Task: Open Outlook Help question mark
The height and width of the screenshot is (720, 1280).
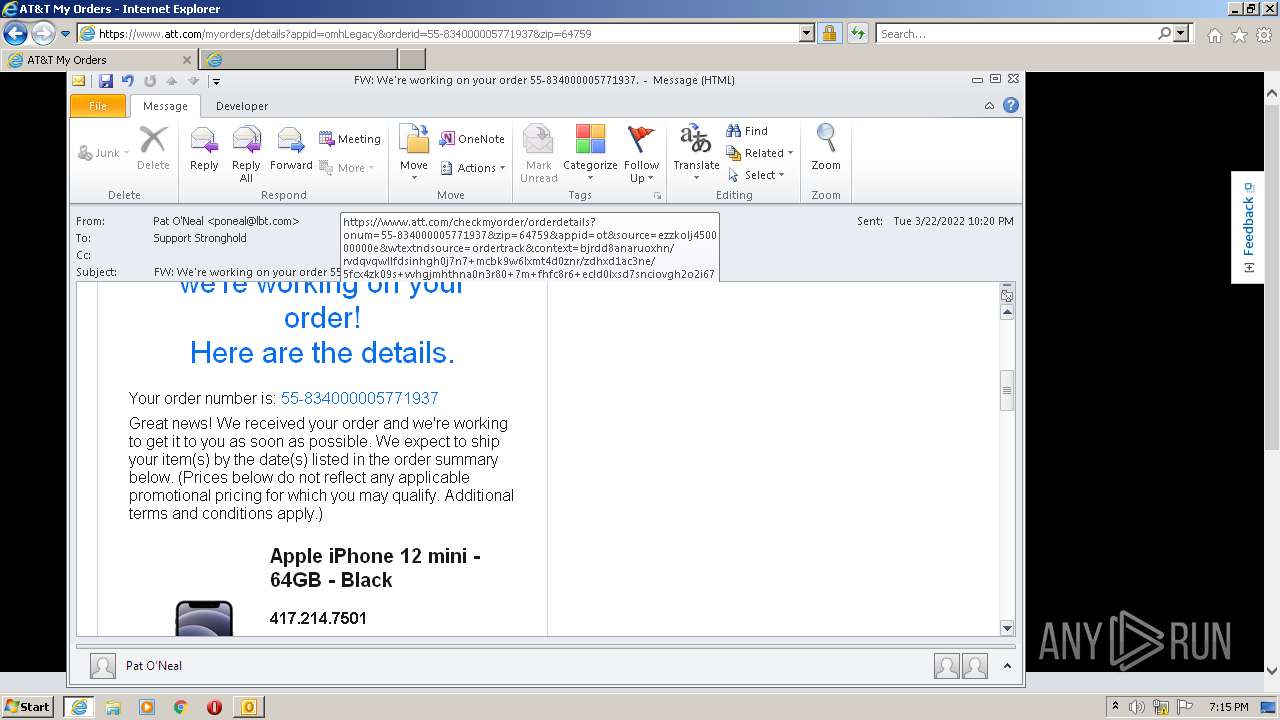Action: [x=1011, y=105]
